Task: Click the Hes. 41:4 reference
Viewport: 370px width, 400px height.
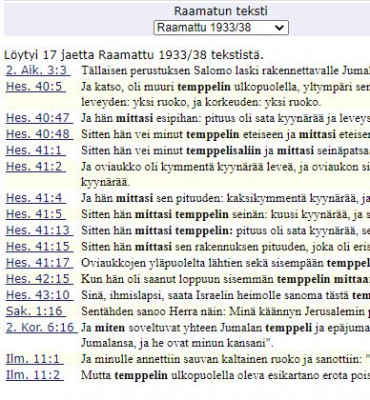Action: tap(36, 198)
